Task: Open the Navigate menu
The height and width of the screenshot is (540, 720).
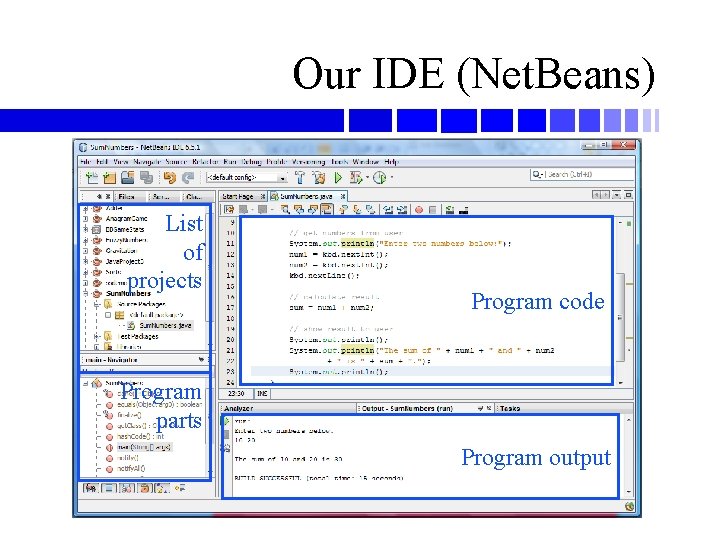Action: [x=147, y=162]
